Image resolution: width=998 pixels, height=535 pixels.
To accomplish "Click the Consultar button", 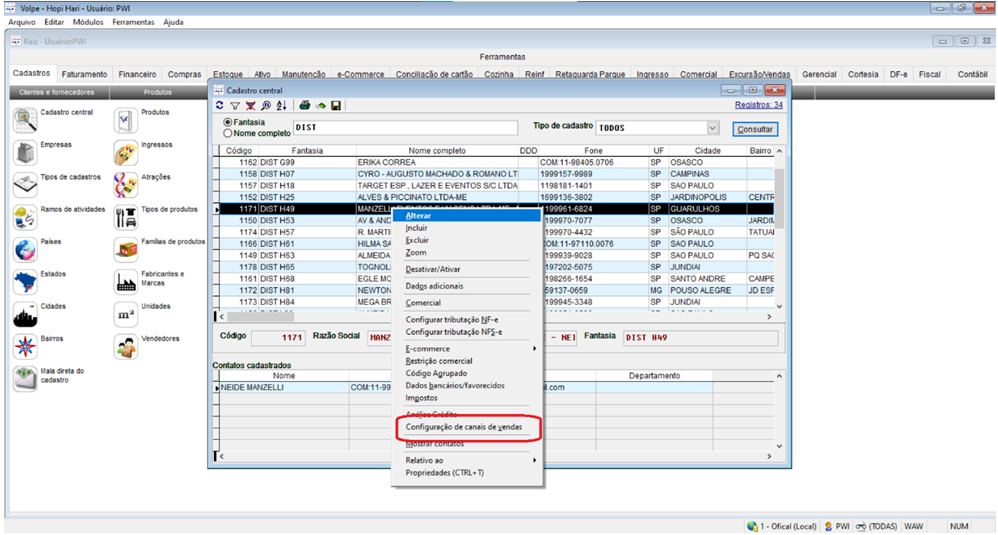I will click(755, 129).
